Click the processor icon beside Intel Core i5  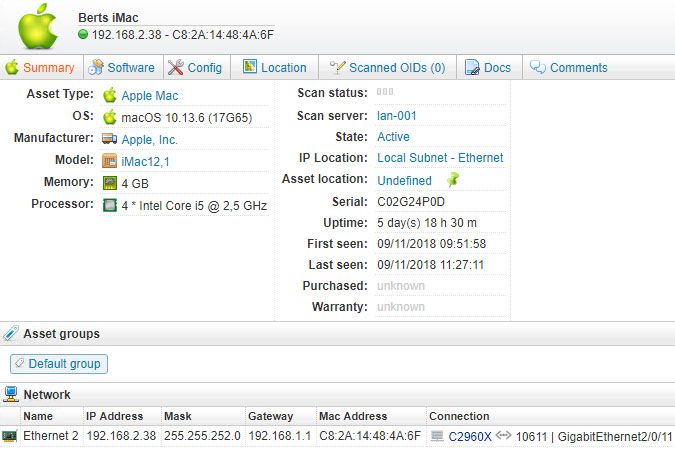(110, 205)
